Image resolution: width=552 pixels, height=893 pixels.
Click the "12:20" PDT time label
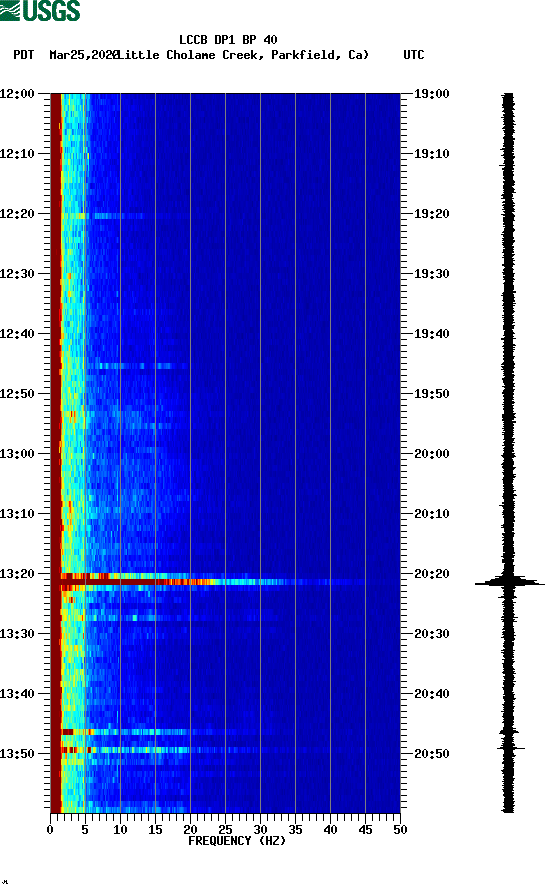tap(17, 214)
